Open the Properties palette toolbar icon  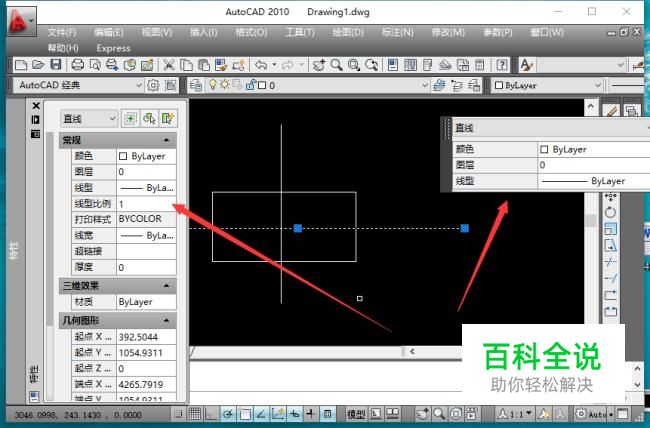[393, 65]
